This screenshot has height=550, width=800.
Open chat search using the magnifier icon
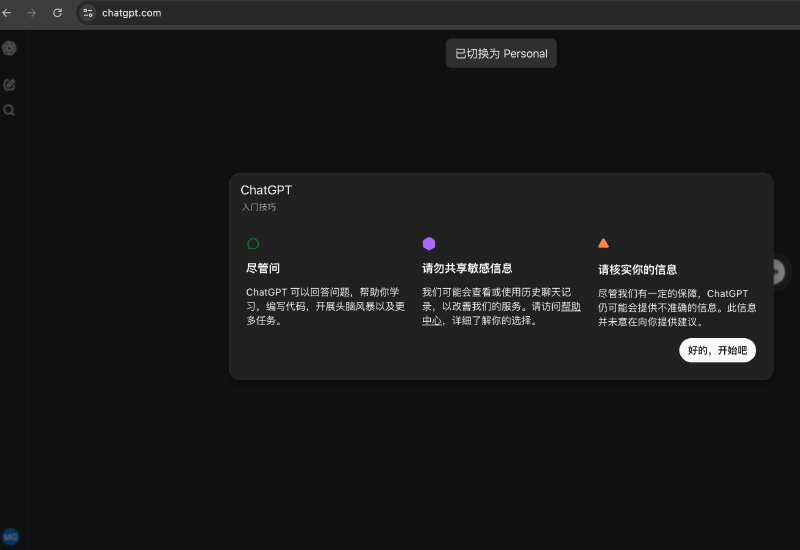tap(9, 110)
